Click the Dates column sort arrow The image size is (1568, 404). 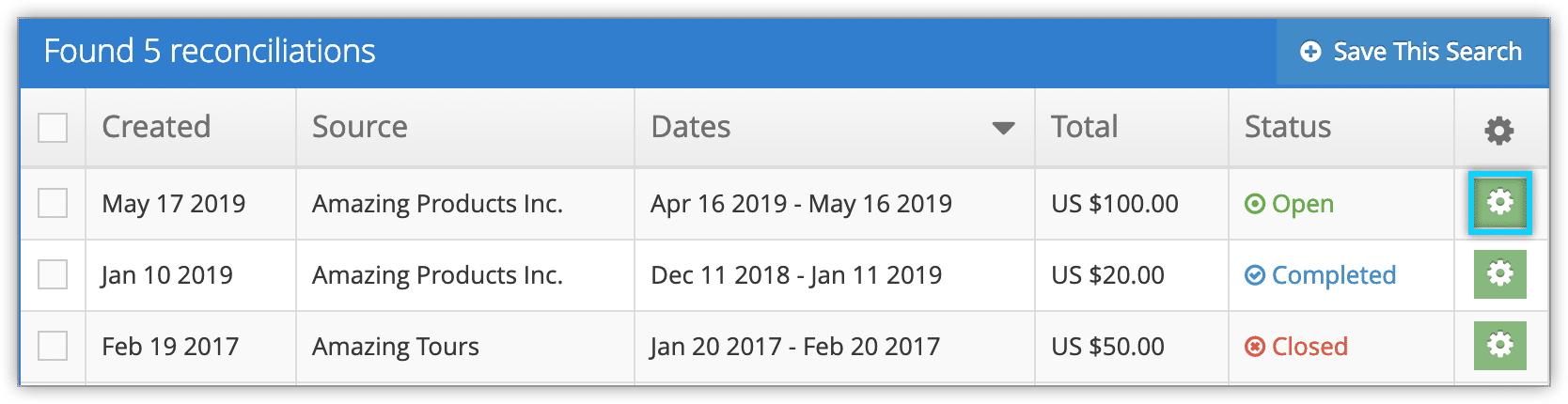click(1003, 129)
